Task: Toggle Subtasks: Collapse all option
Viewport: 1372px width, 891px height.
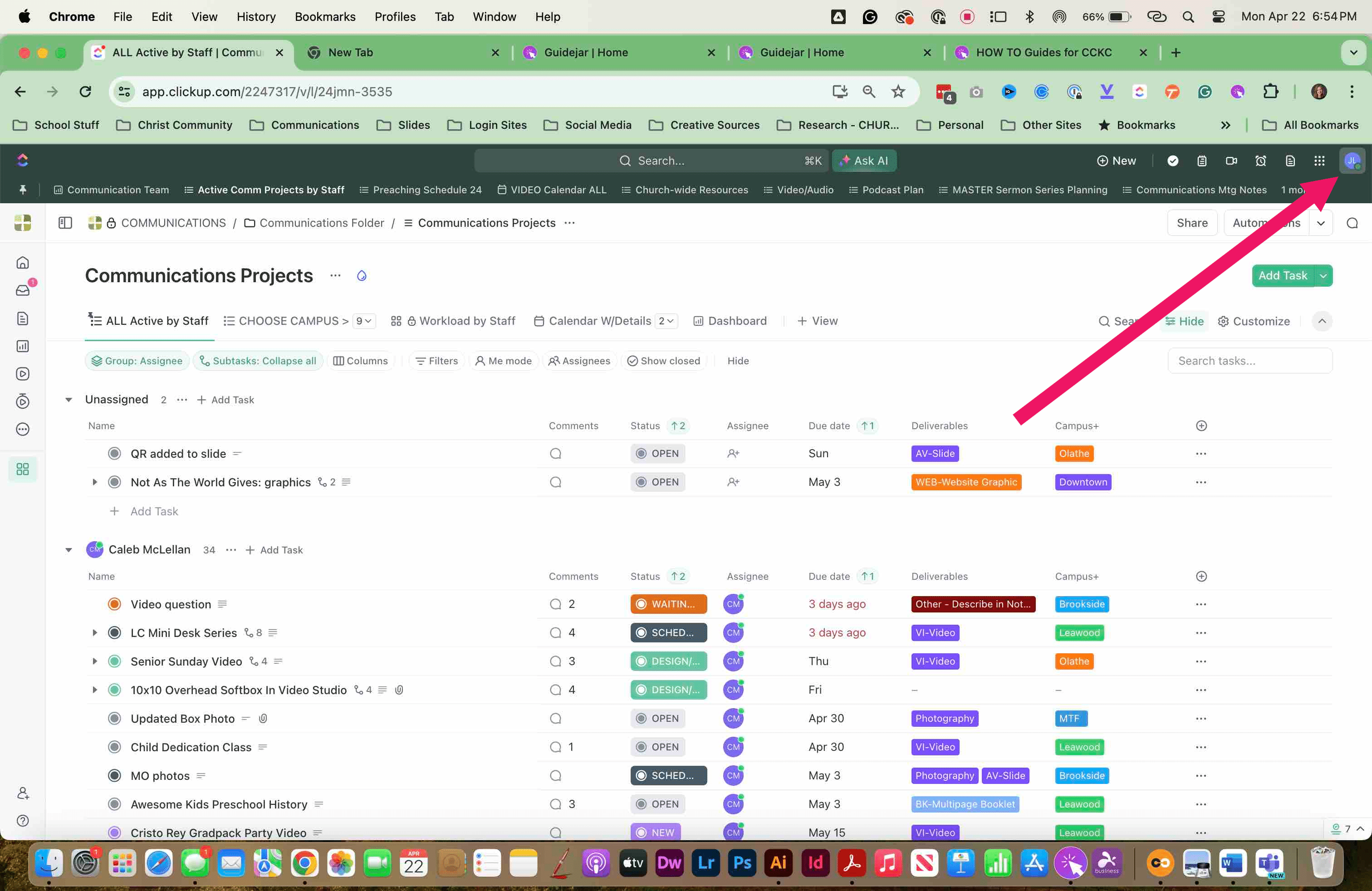Action: (x=258, y=361)
